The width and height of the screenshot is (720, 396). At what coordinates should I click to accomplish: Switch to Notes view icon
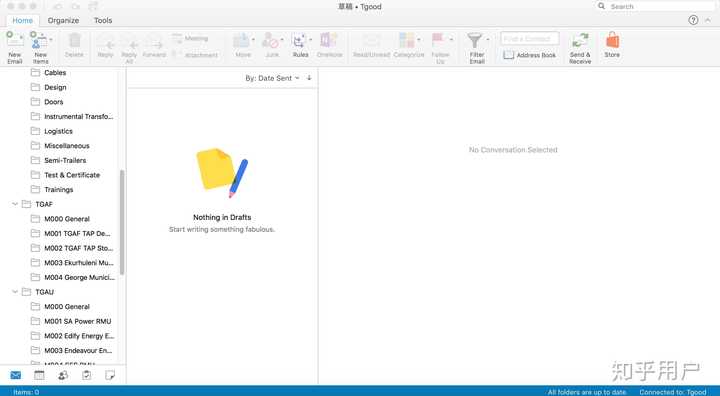(110, 375)
